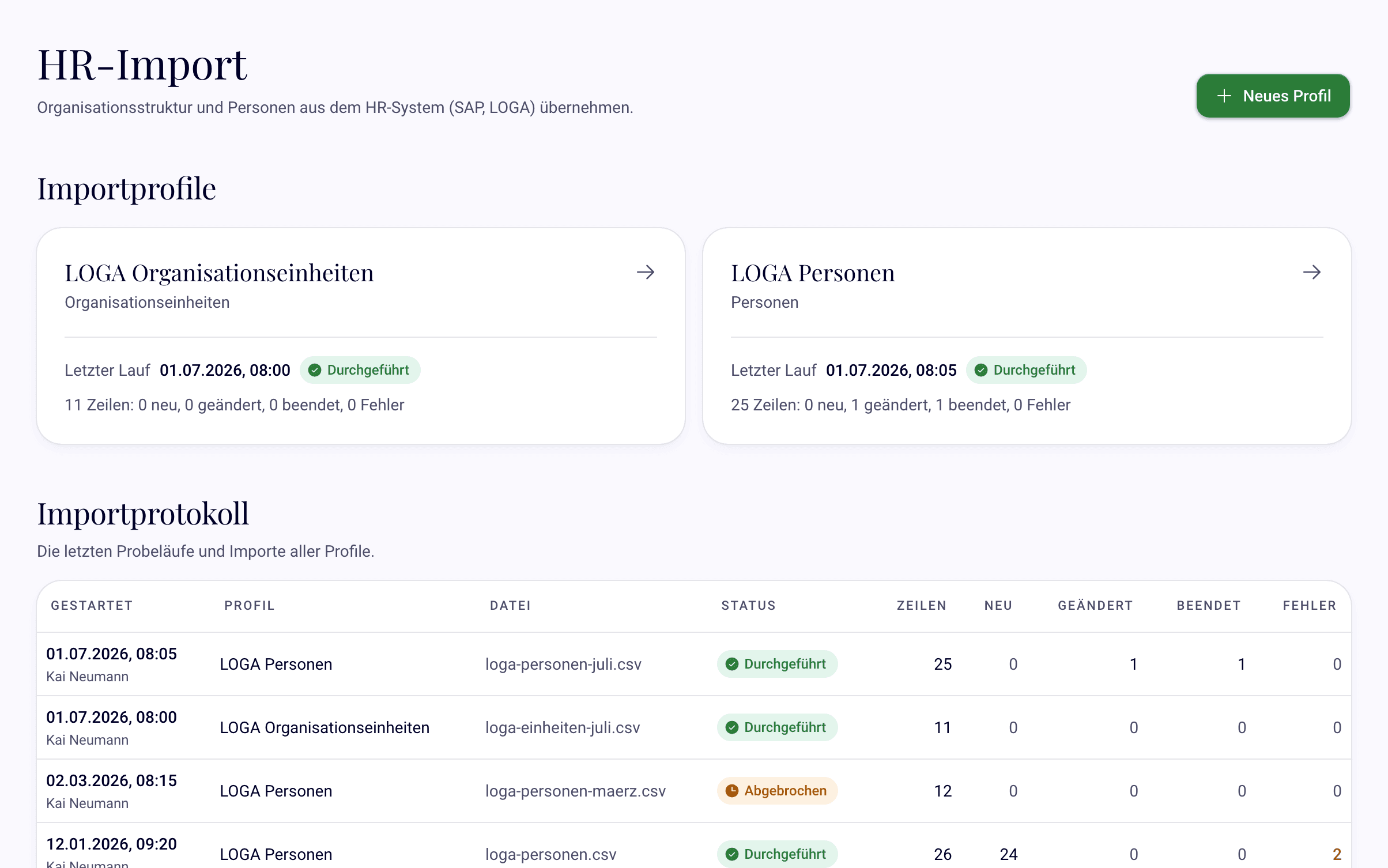Viewport: 1388px width, 868px height.
Task: Click Durchgeführt badge on Organisationseinheiten card
Action: pos(360,370)
